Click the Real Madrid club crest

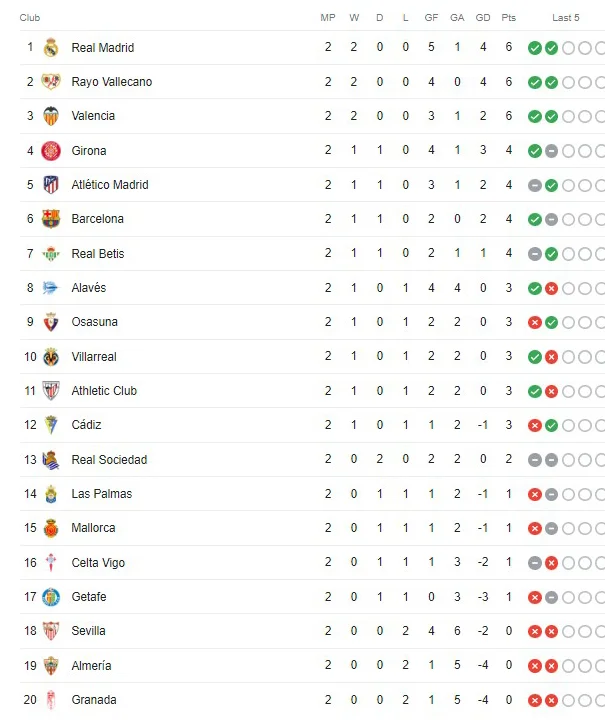[x=51, y=47]
